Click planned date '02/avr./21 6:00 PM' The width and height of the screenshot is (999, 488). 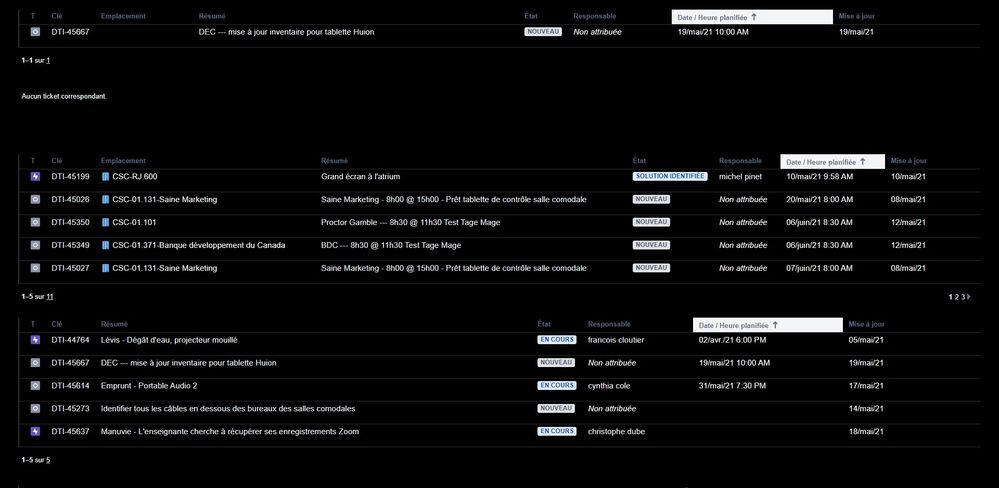click(x=733, y=340)
